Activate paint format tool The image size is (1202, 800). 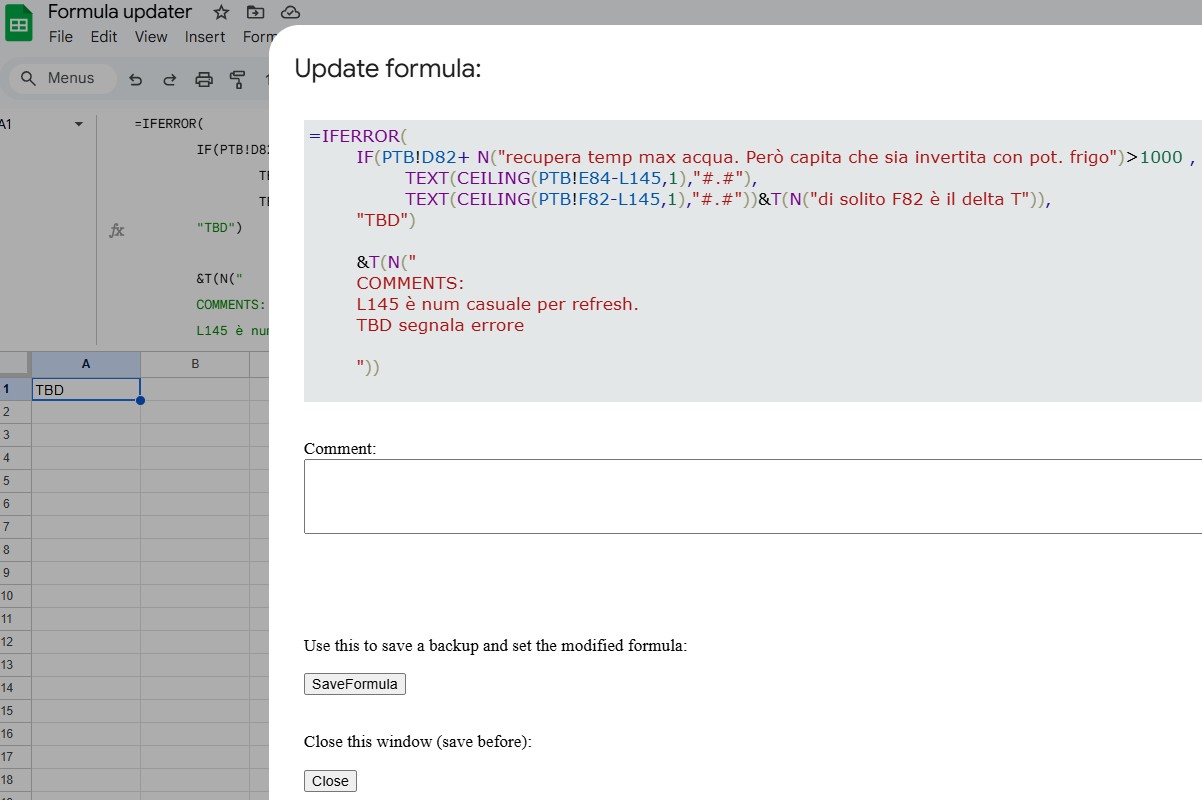coord(238,79)
